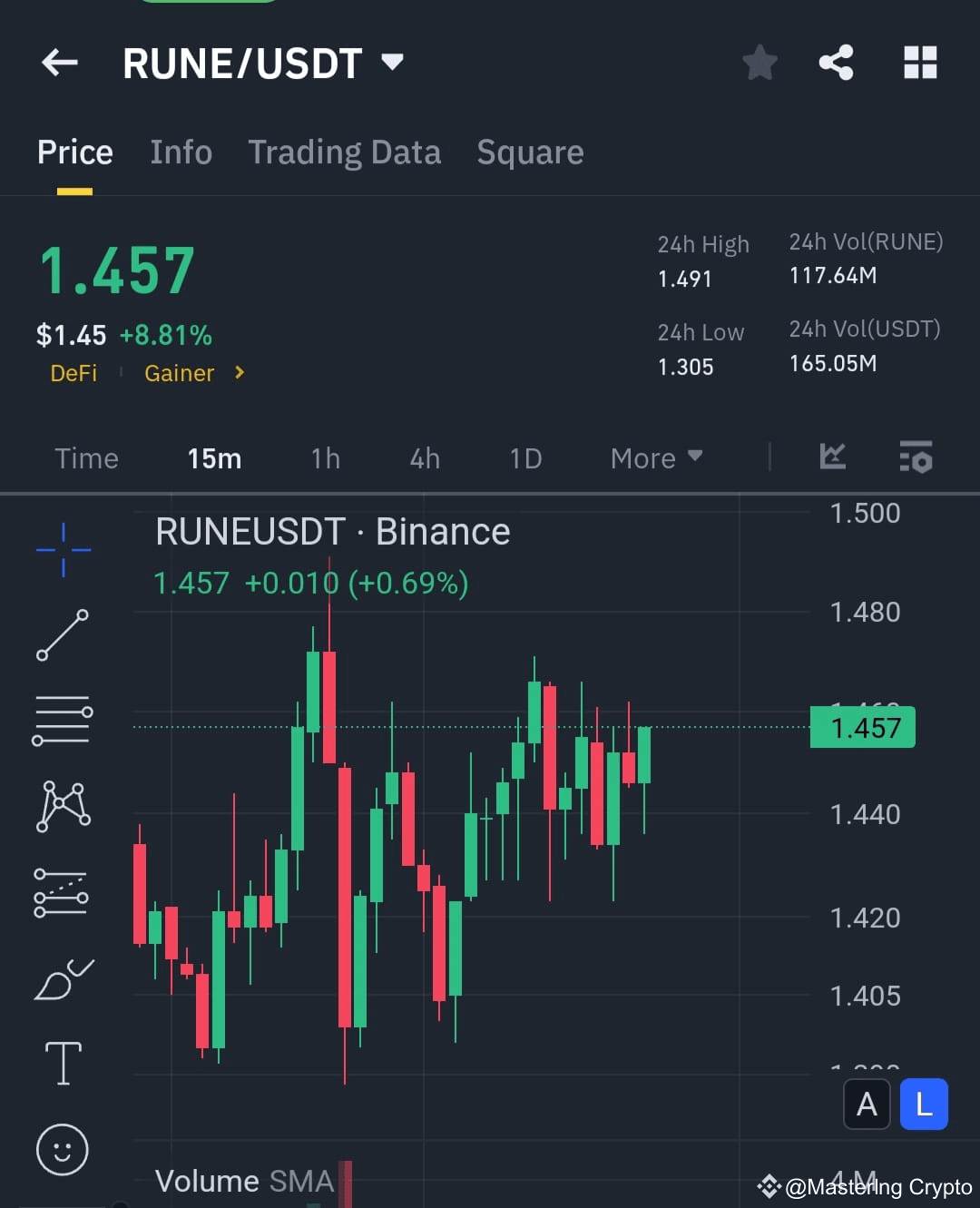
Task: Select the XABCD pattern drawing tool
Action: 63,803
